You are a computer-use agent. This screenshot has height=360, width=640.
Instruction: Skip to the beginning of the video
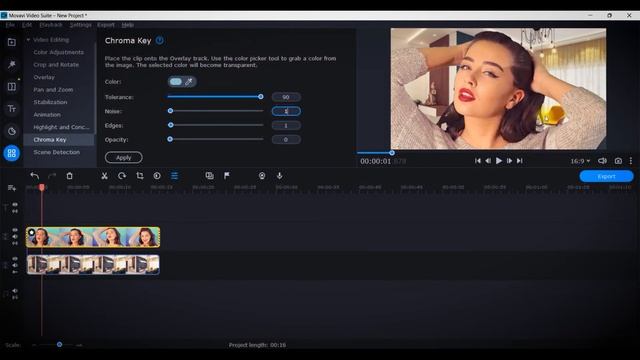(x=478, y=161)
